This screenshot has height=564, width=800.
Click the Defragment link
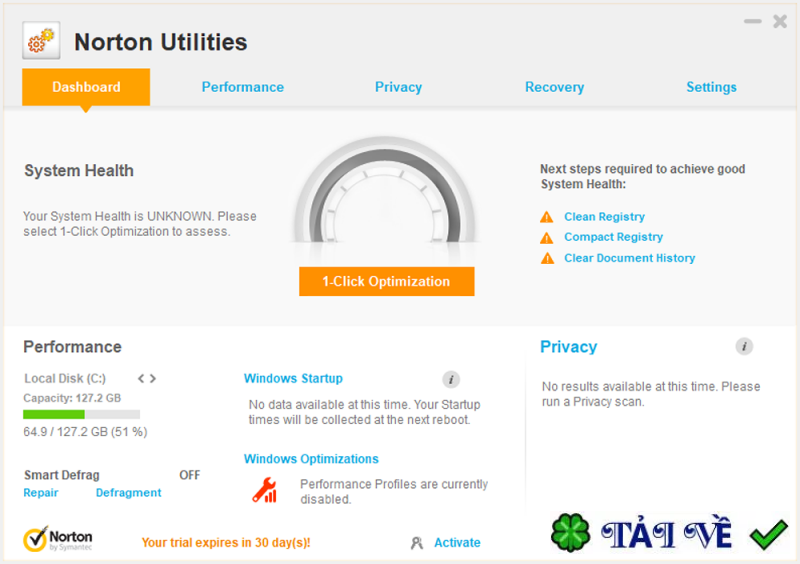point(129,493)
